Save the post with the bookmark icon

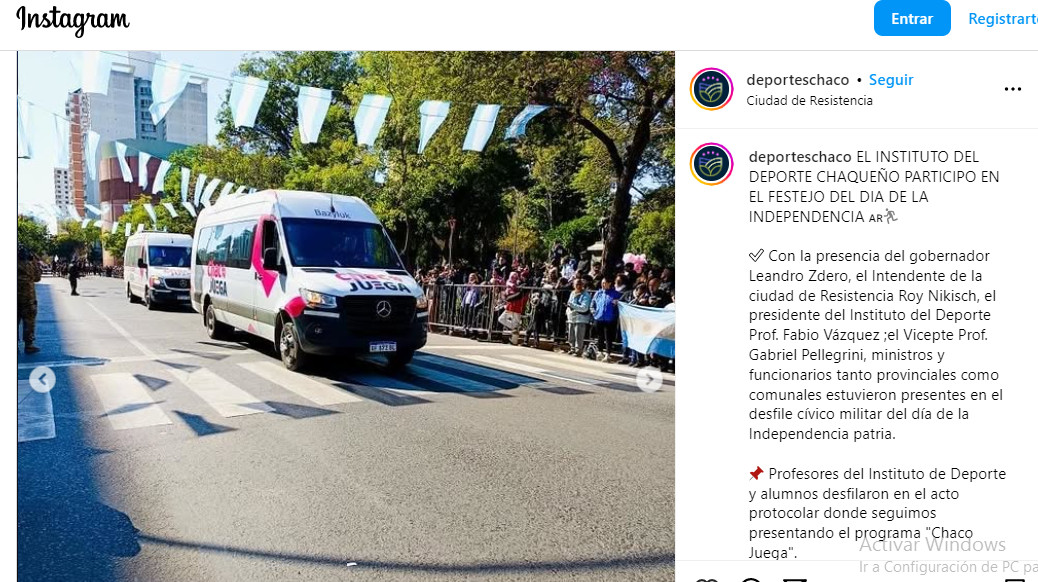pos(1014,580)
